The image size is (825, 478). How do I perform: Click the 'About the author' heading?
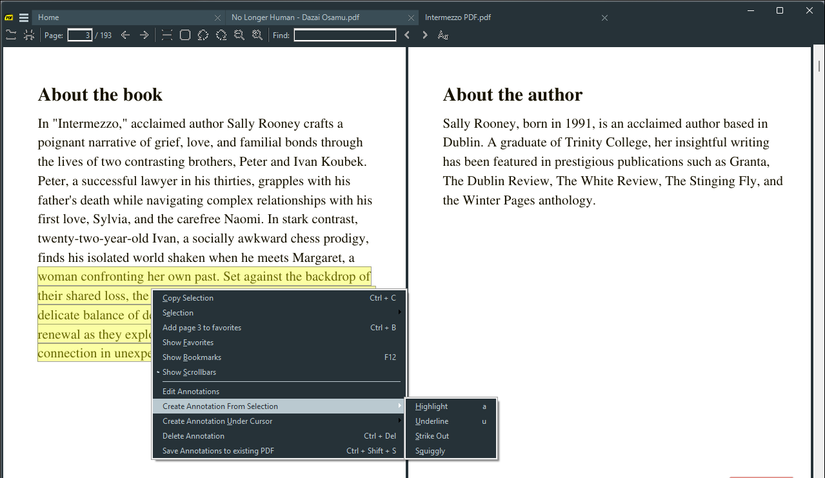pos(512,95)
